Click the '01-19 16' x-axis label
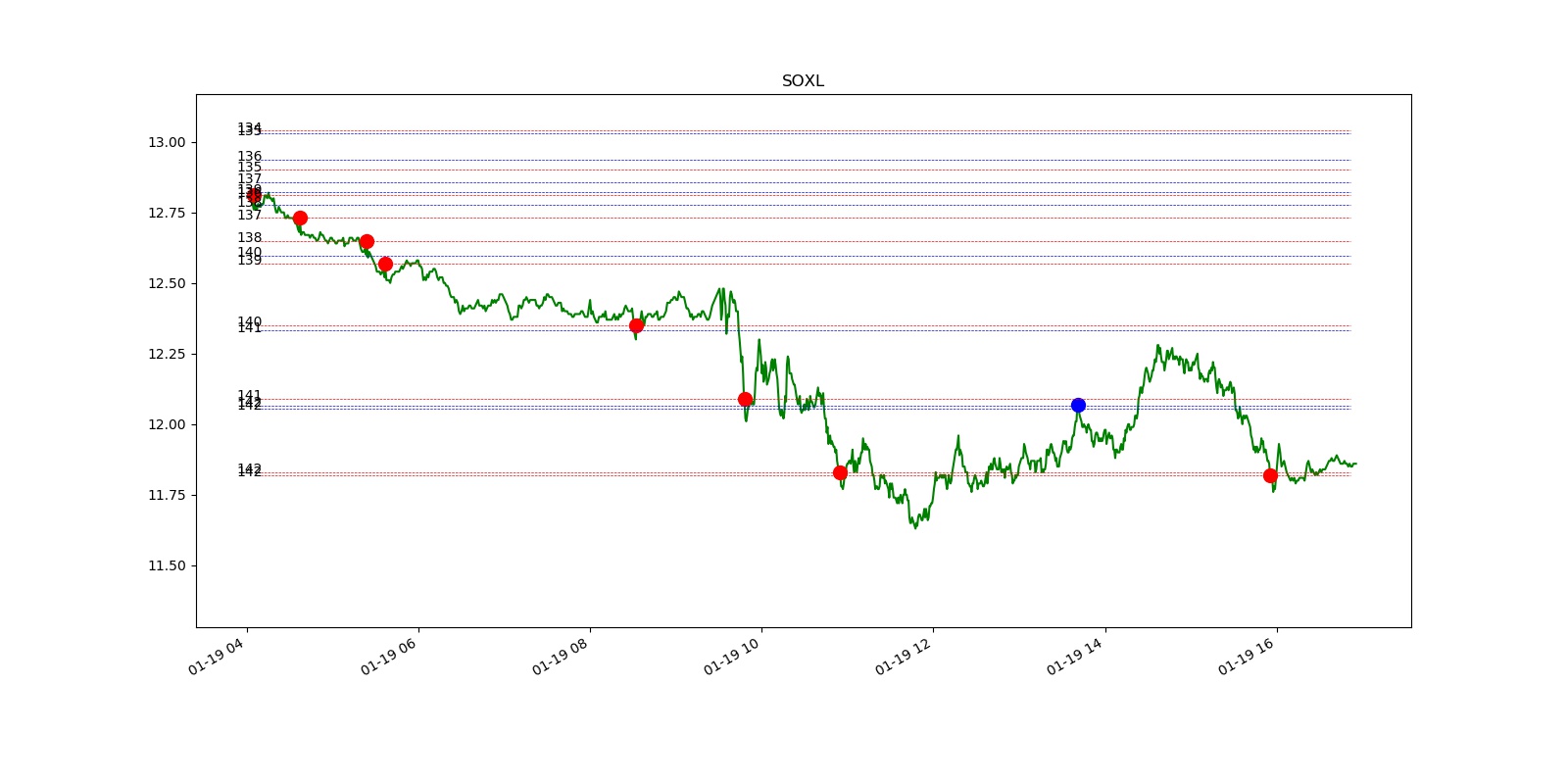The image size is (1568, 784). click(x=1246, y=655)
